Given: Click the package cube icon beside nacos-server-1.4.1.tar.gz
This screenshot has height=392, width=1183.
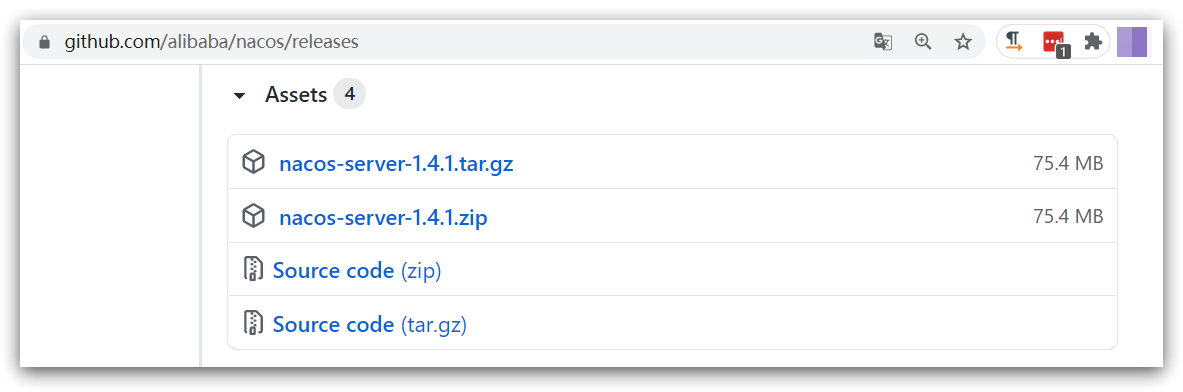Looking at the screenshot, I should point(254,162).
